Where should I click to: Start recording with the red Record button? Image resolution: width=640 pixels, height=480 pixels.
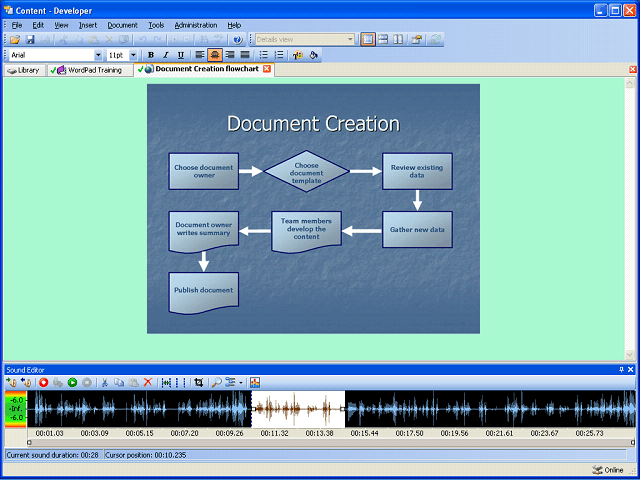pos(44,382)
